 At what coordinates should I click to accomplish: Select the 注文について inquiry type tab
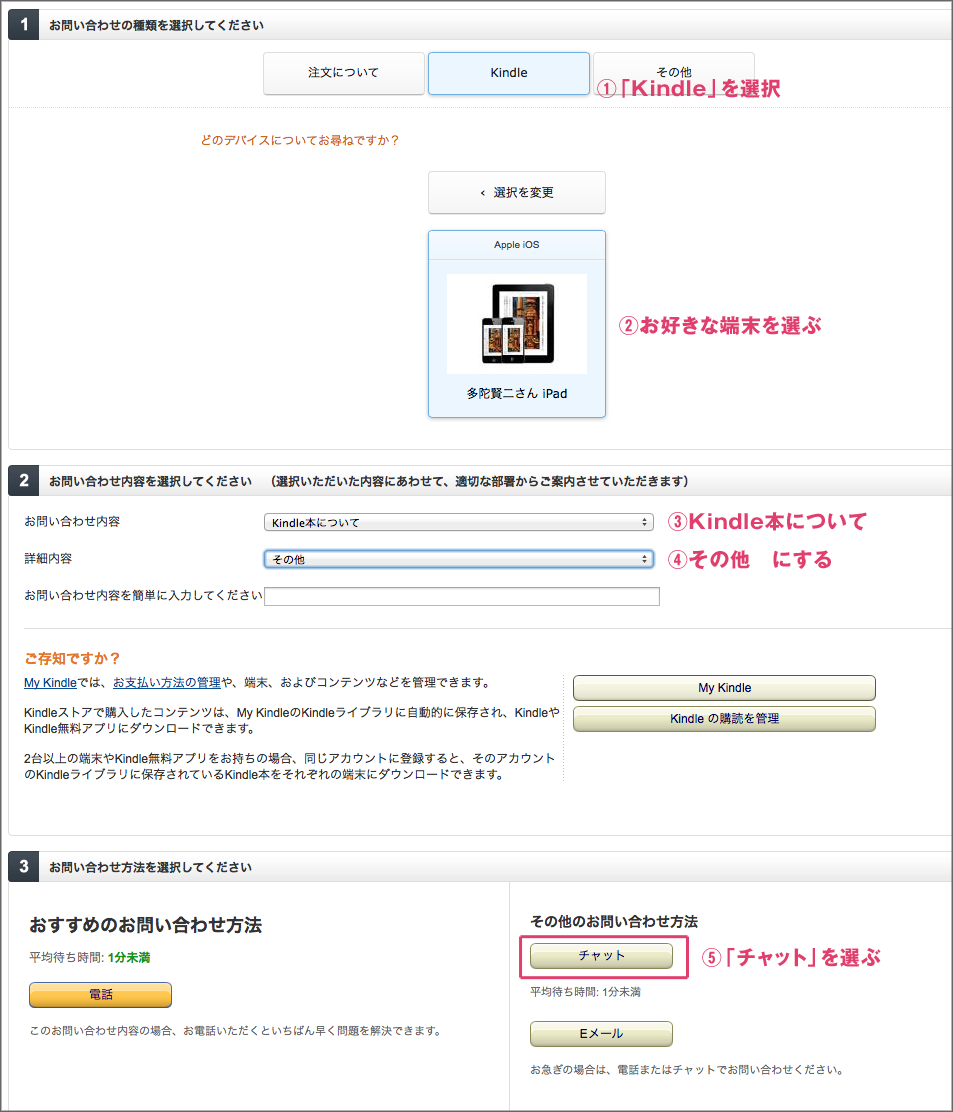click(344, 73)
